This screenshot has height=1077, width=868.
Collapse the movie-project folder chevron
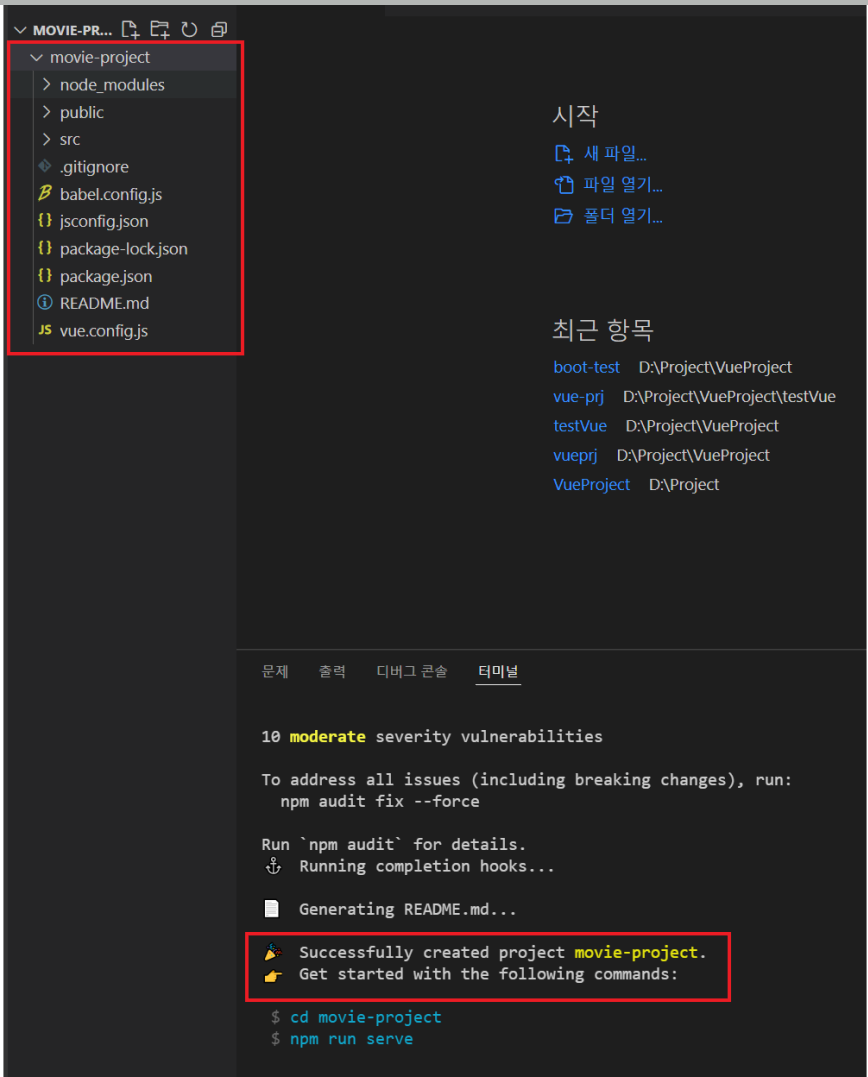[x=36, y=58]
